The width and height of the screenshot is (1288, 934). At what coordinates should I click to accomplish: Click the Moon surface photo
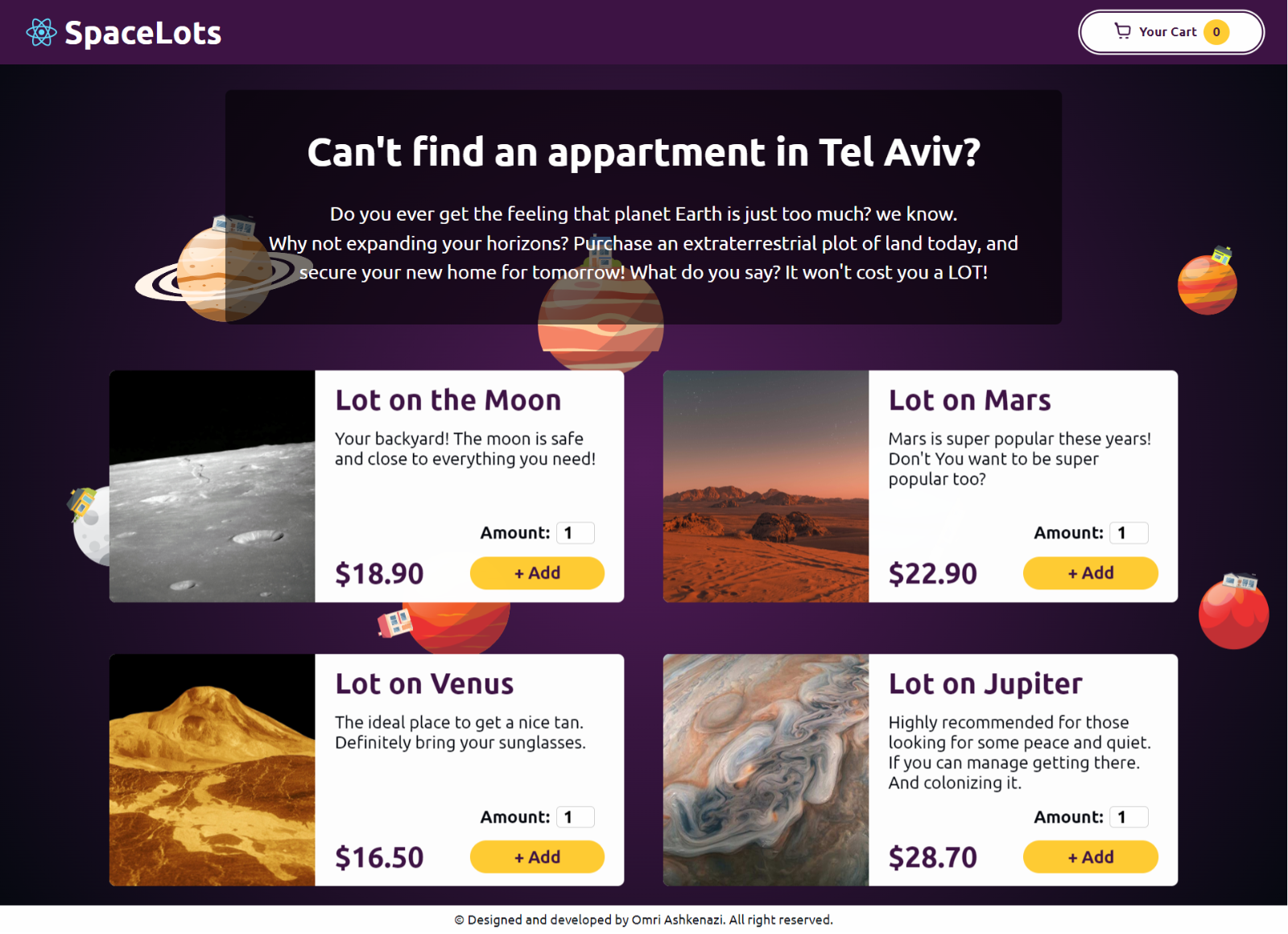point(213,486)
